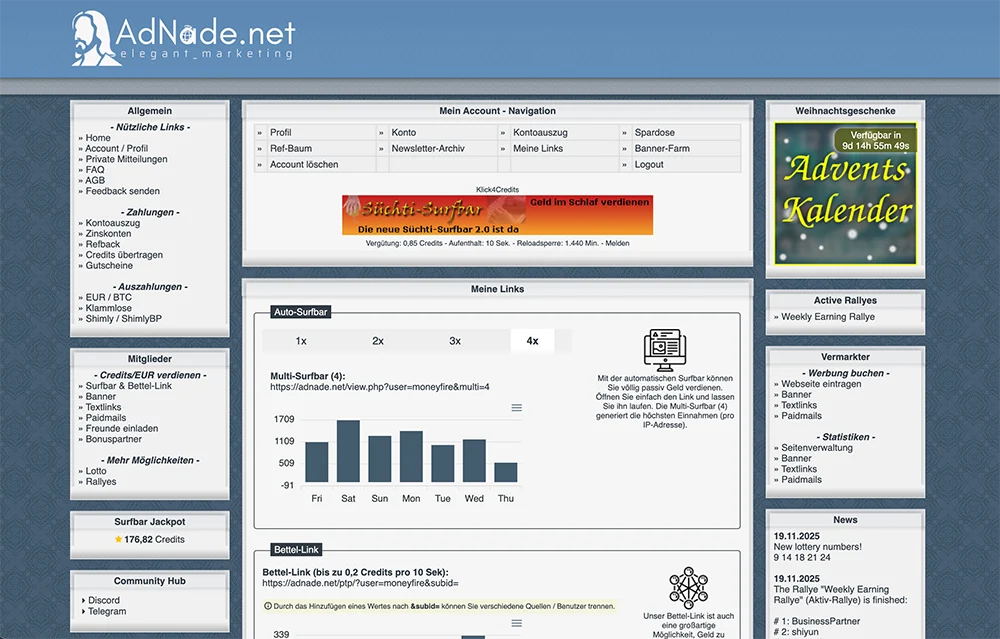
Task: Open Weekly Earning Rallye link
Action: [x=827, y=317]
